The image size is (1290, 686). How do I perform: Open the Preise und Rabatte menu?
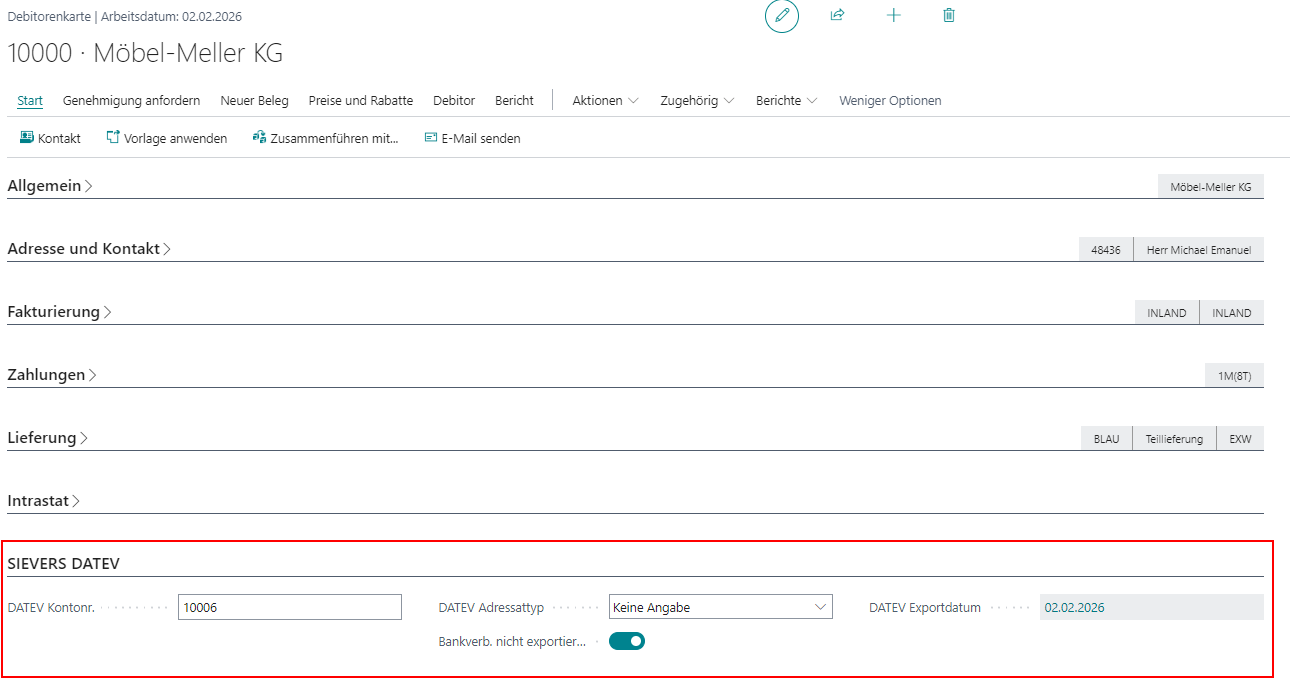360,101
